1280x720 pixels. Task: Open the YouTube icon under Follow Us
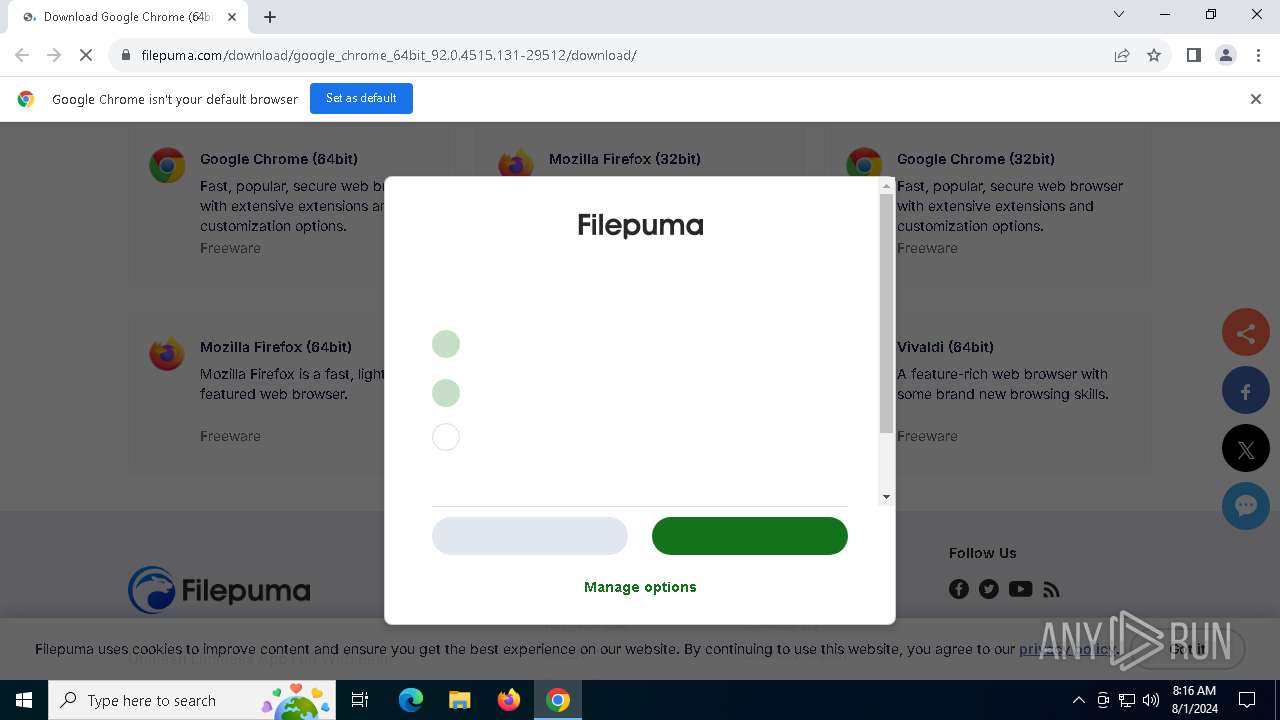click(x=1020, y=589)
